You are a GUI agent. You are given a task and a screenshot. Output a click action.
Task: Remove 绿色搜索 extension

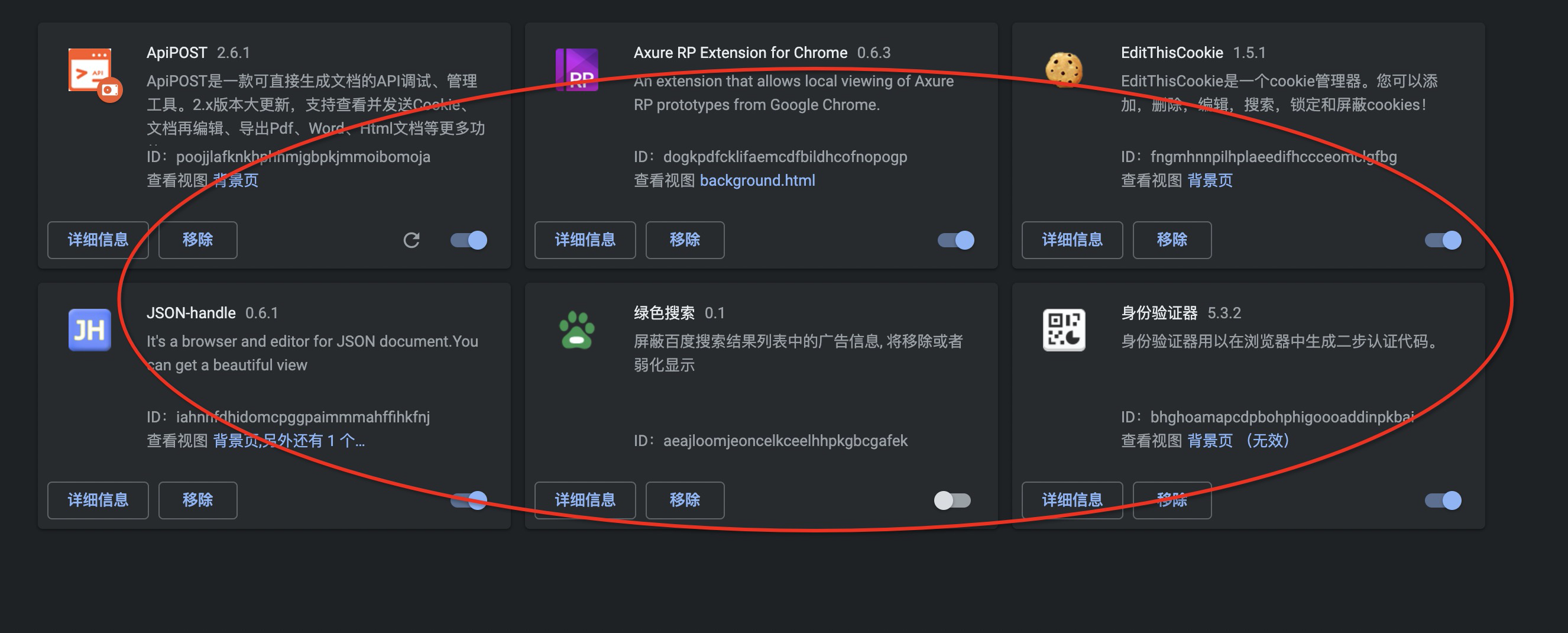pos(685,500)
